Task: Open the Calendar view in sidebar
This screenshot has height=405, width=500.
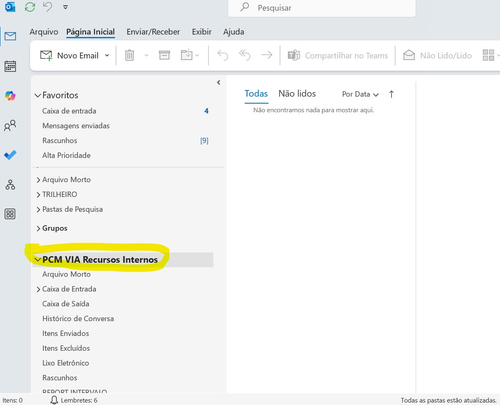Action: (x=10, y=66)
